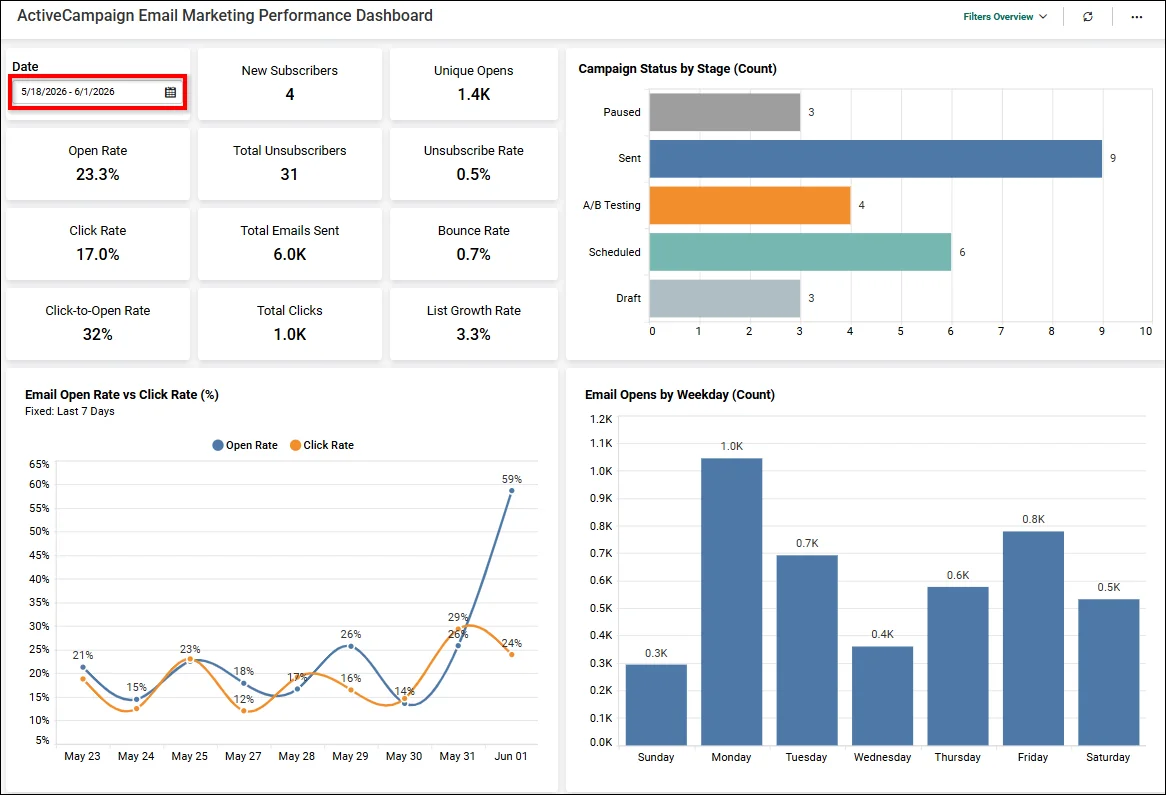The height and width of the screenshot is (795, 1166).
Task: Select the Unique Opens 1.4K card
Action: coord(474,83)
